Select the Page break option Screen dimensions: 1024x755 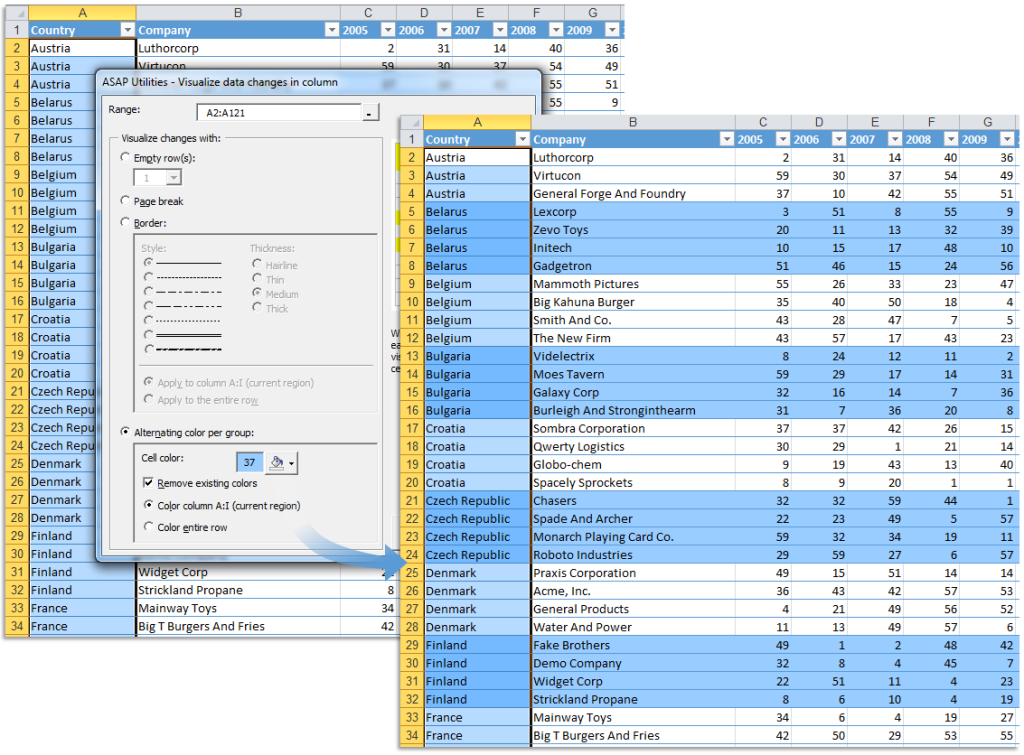pyautogui.click(x=123, y=200)
